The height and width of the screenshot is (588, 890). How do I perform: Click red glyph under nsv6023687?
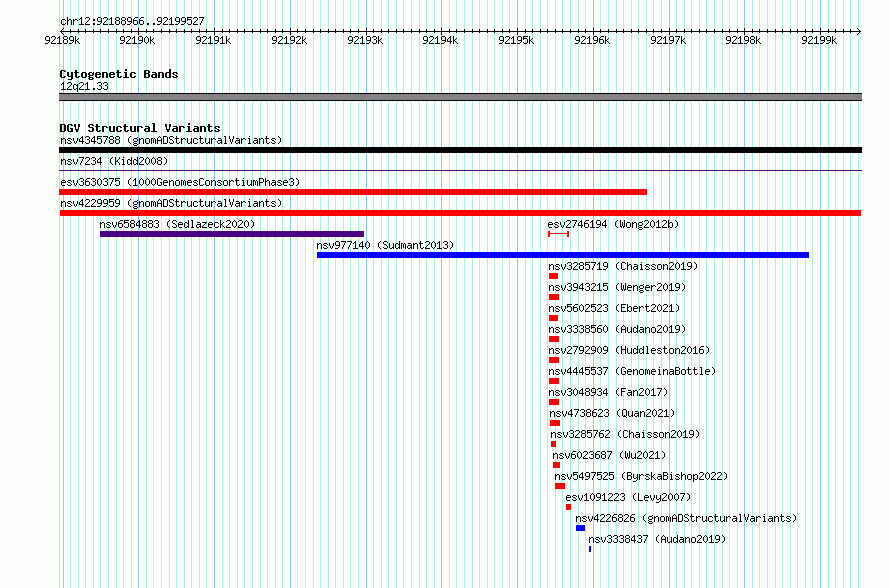[x=557, y=465]
